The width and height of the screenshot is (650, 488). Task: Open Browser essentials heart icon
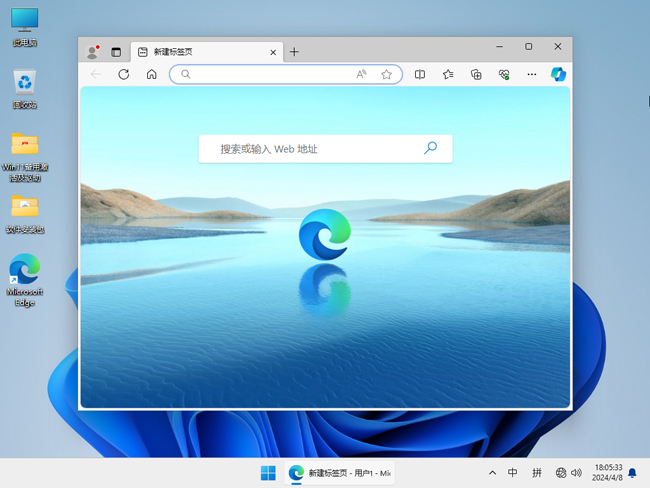504,74
